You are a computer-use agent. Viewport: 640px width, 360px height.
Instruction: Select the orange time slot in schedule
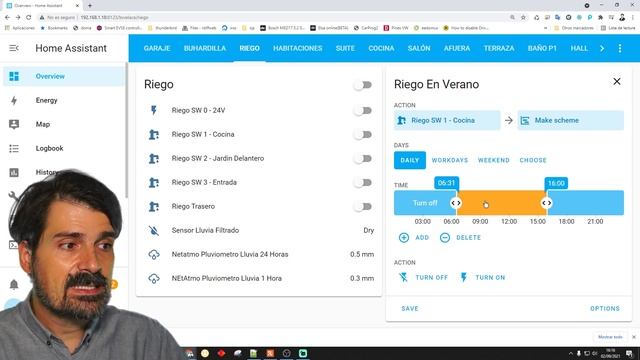coord(501,203)
